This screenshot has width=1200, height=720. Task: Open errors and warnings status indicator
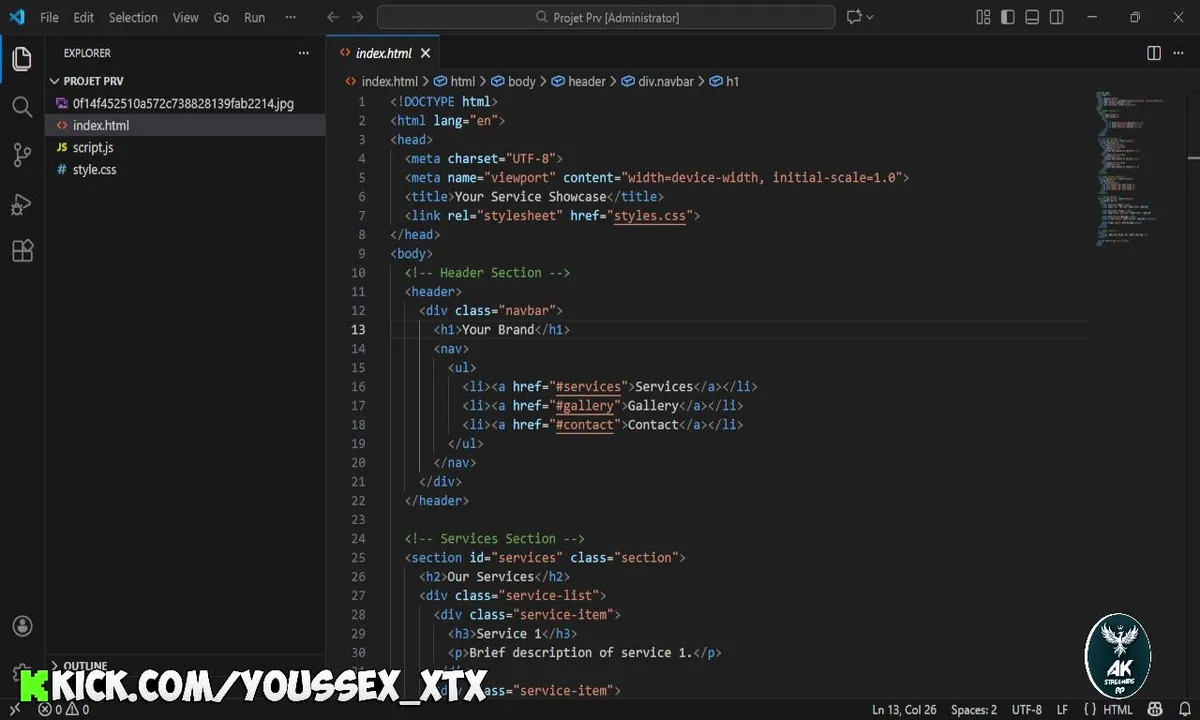point(63,710)
